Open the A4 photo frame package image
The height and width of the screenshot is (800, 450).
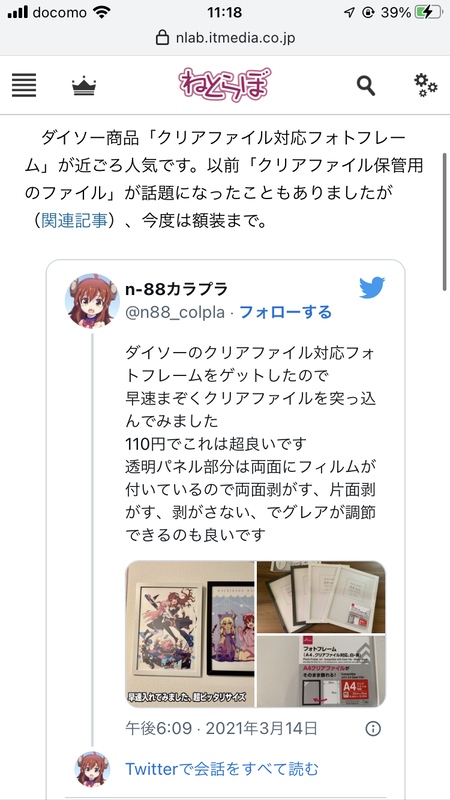[321, 671]
